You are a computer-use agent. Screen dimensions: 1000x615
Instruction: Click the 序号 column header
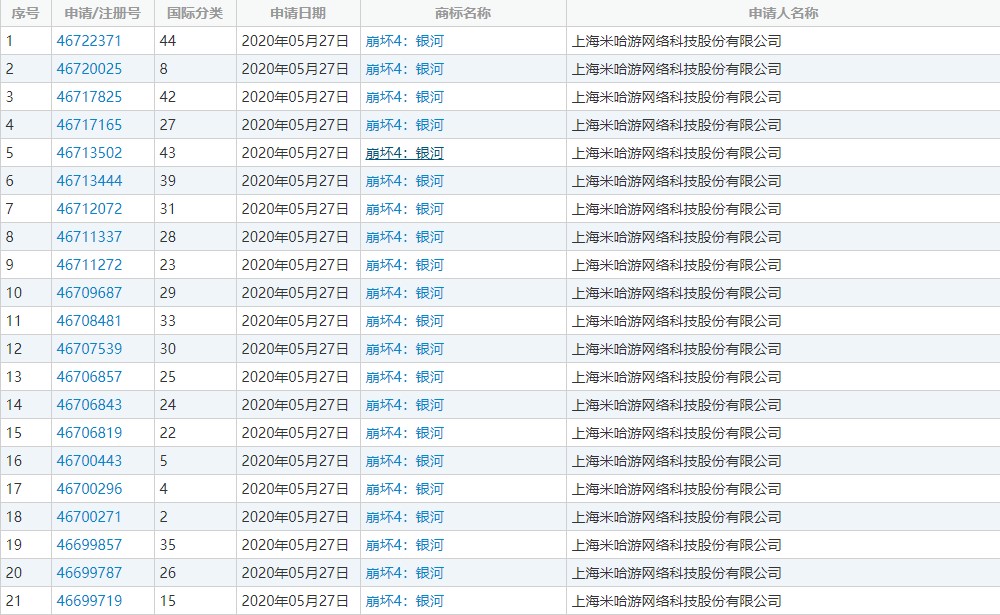point(26,13)
